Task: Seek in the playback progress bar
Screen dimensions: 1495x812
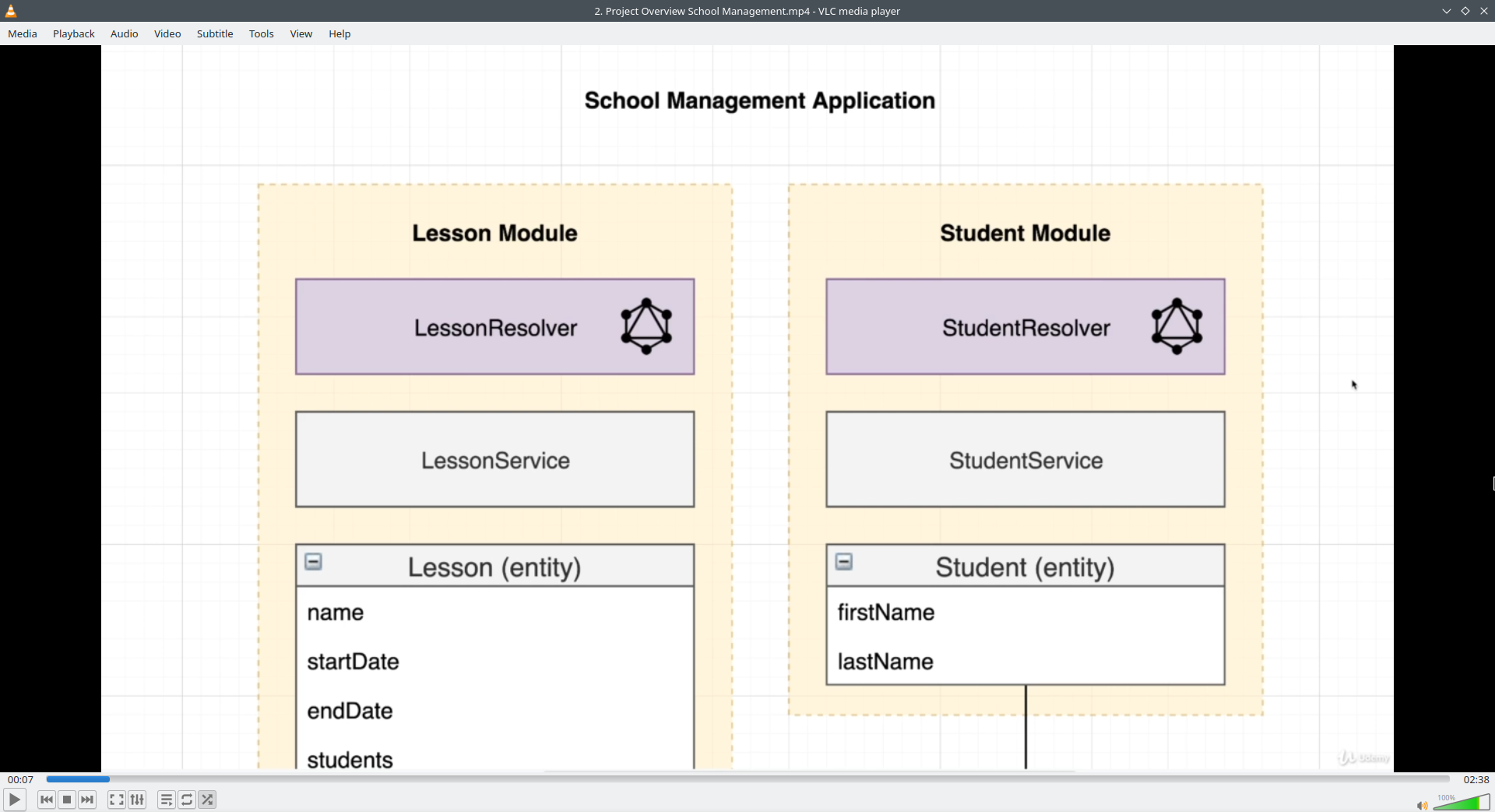Action: [x=747, y=779]
